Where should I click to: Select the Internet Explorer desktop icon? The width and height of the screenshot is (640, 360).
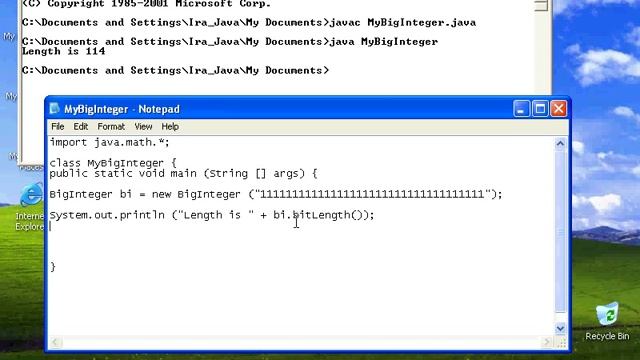(31, 207)
